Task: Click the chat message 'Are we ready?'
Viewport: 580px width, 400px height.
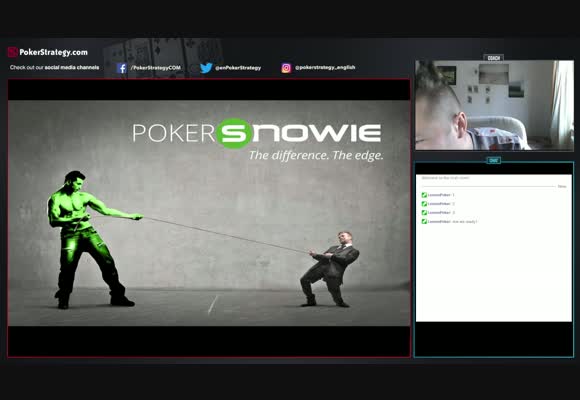Action: (x=465, y=221)
